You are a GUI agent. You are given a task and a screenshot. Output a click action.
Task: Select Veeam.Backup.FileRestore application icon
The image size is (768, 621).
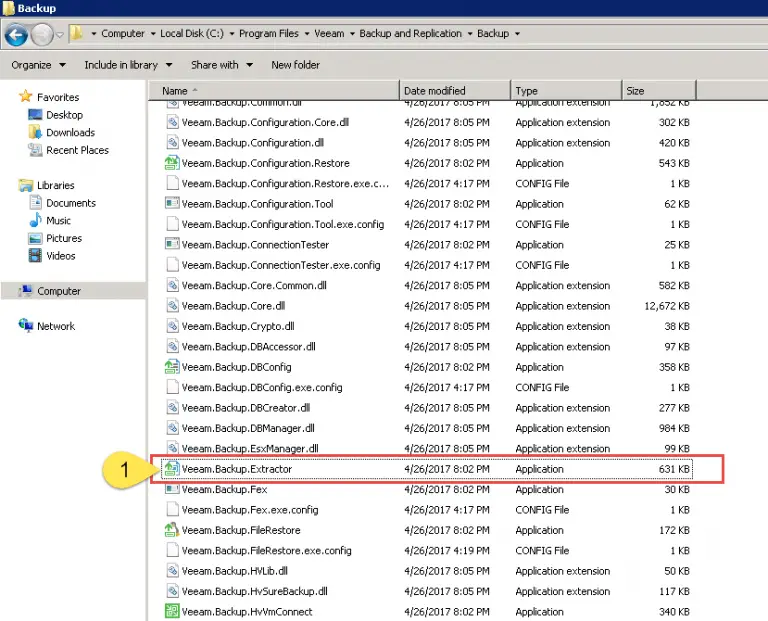pyautogui.click(x=172, y=530)
